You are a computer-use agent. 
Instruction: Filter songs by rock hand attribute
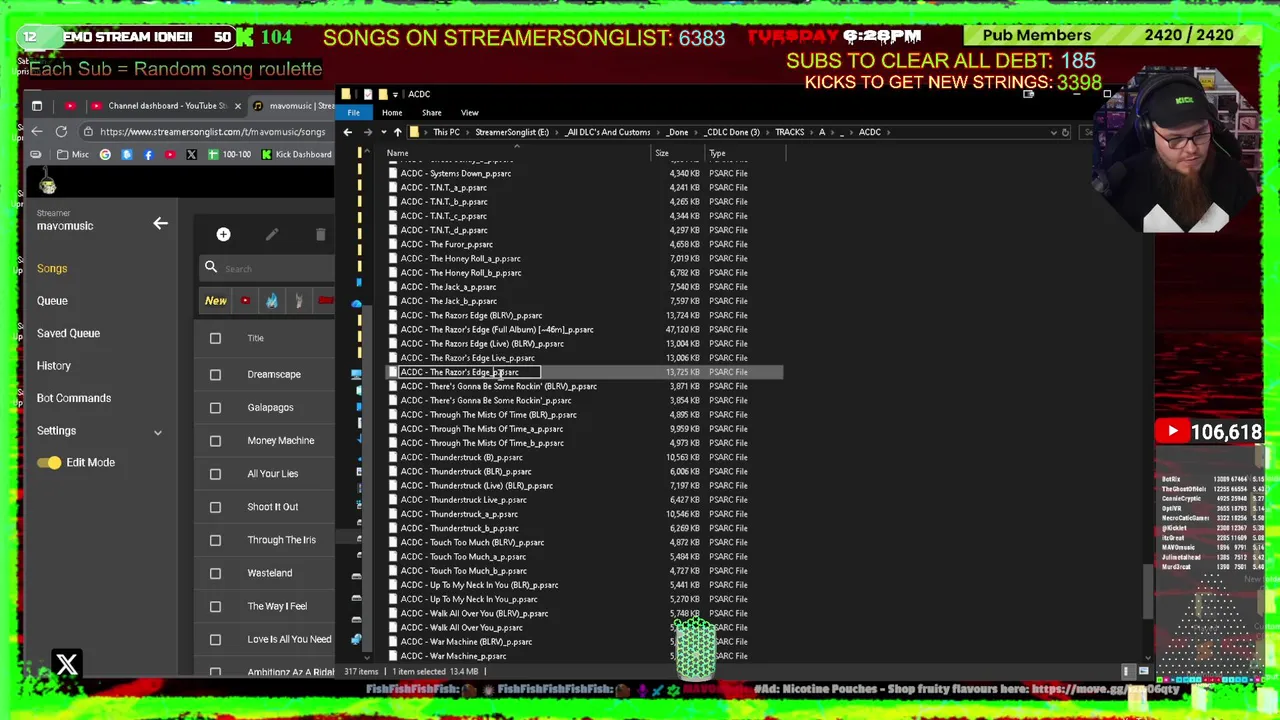tap(298, 300)
